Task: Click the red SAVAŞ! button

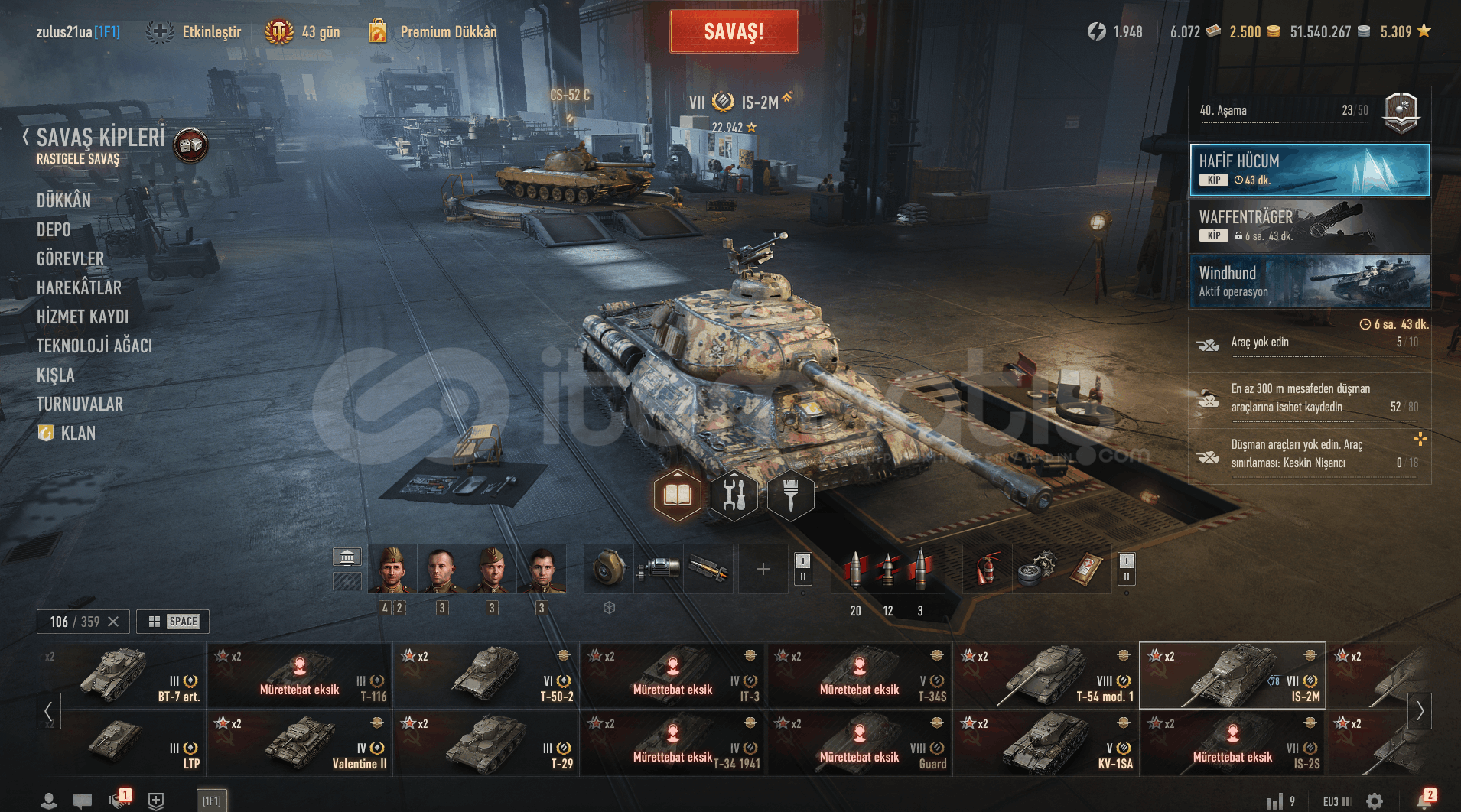Action: point(734,31)
